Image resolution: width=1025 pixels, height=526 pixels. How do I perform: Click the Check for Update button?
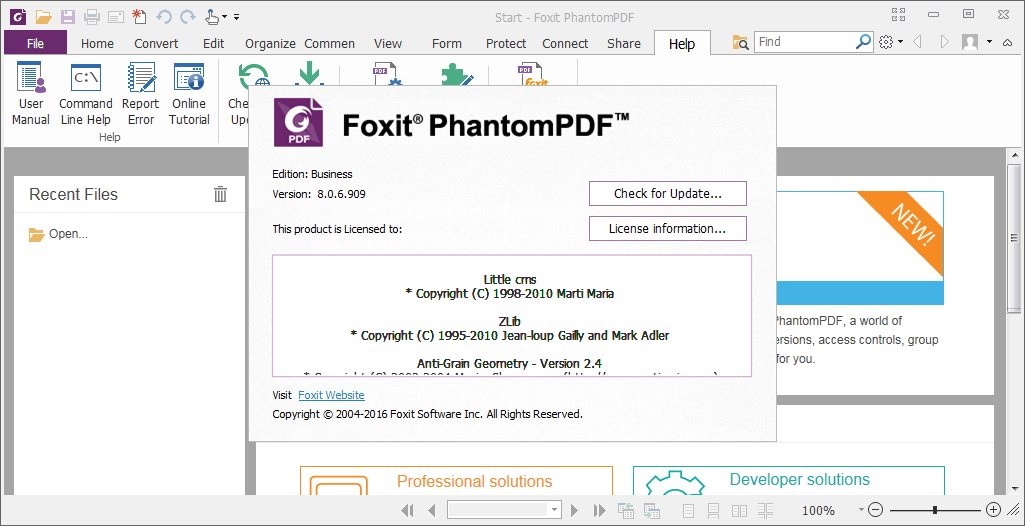click(x=667, y=193)
